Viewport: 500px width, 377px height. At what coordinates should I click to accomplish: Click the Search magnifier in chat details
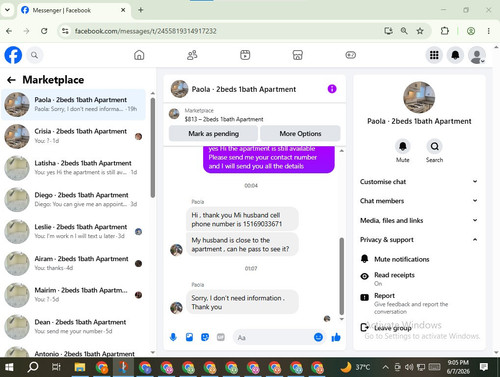click(x=434, y=146)
